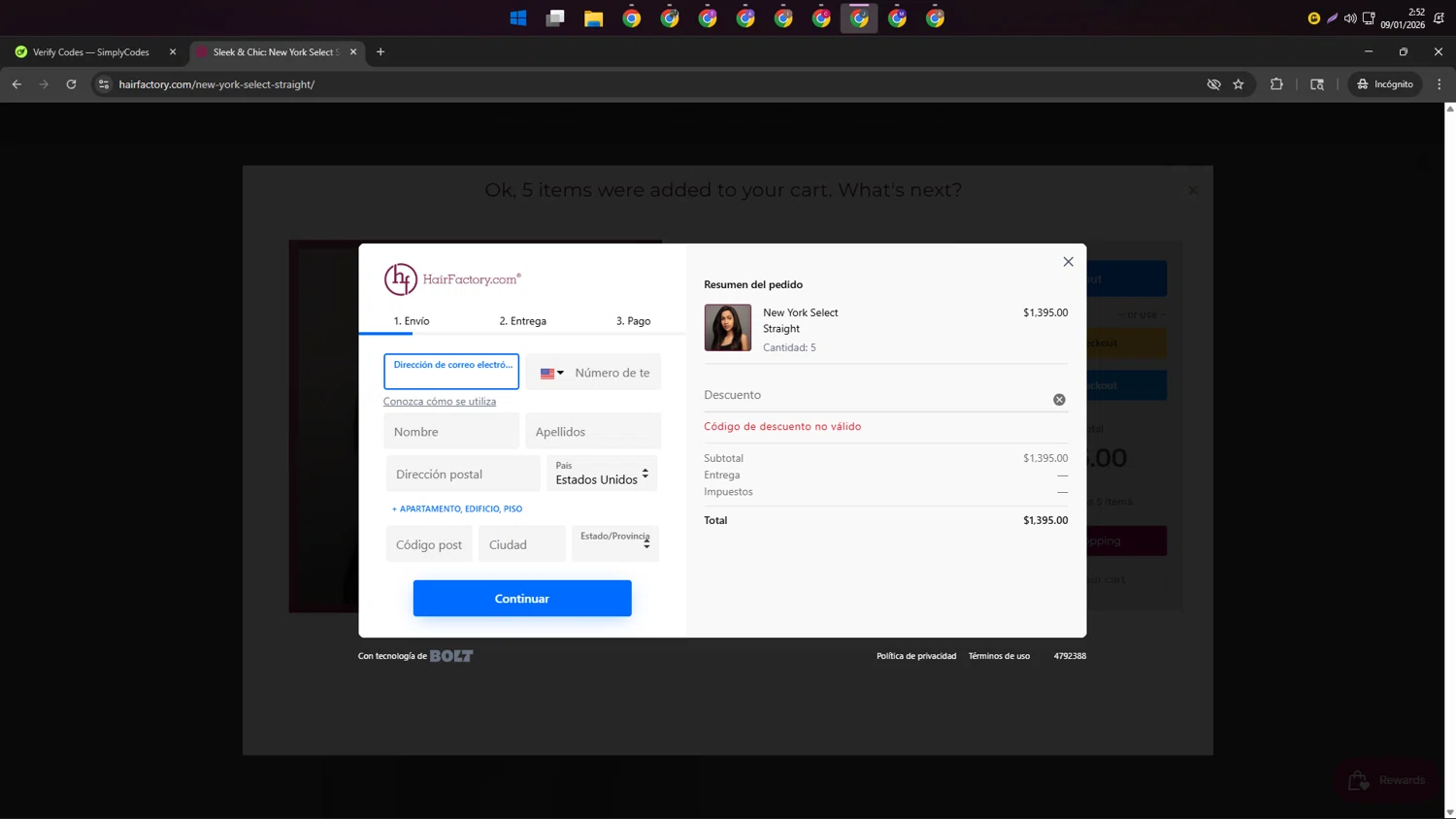
Task: Open the Términos de uso link
Action: [x=999, y=656]
